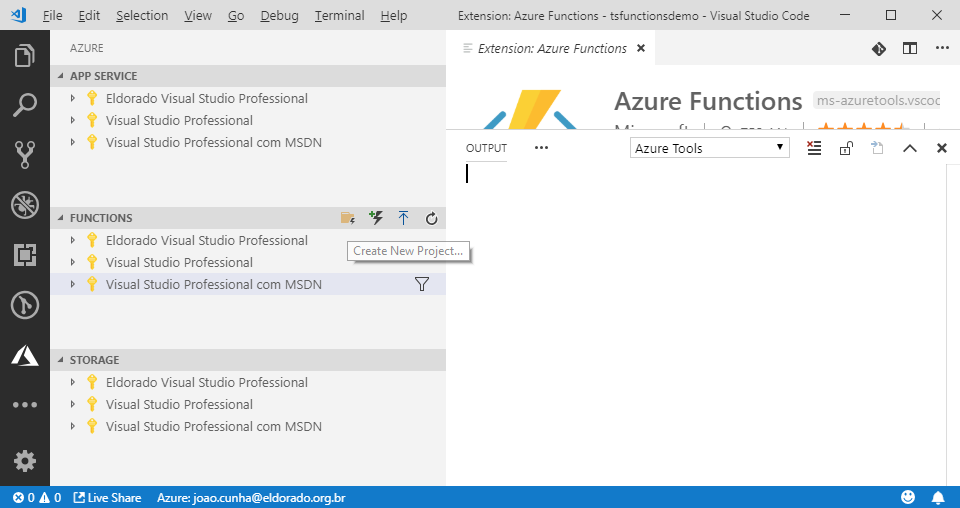Click the Deploy to Function App arrow icon

[403, 218]
